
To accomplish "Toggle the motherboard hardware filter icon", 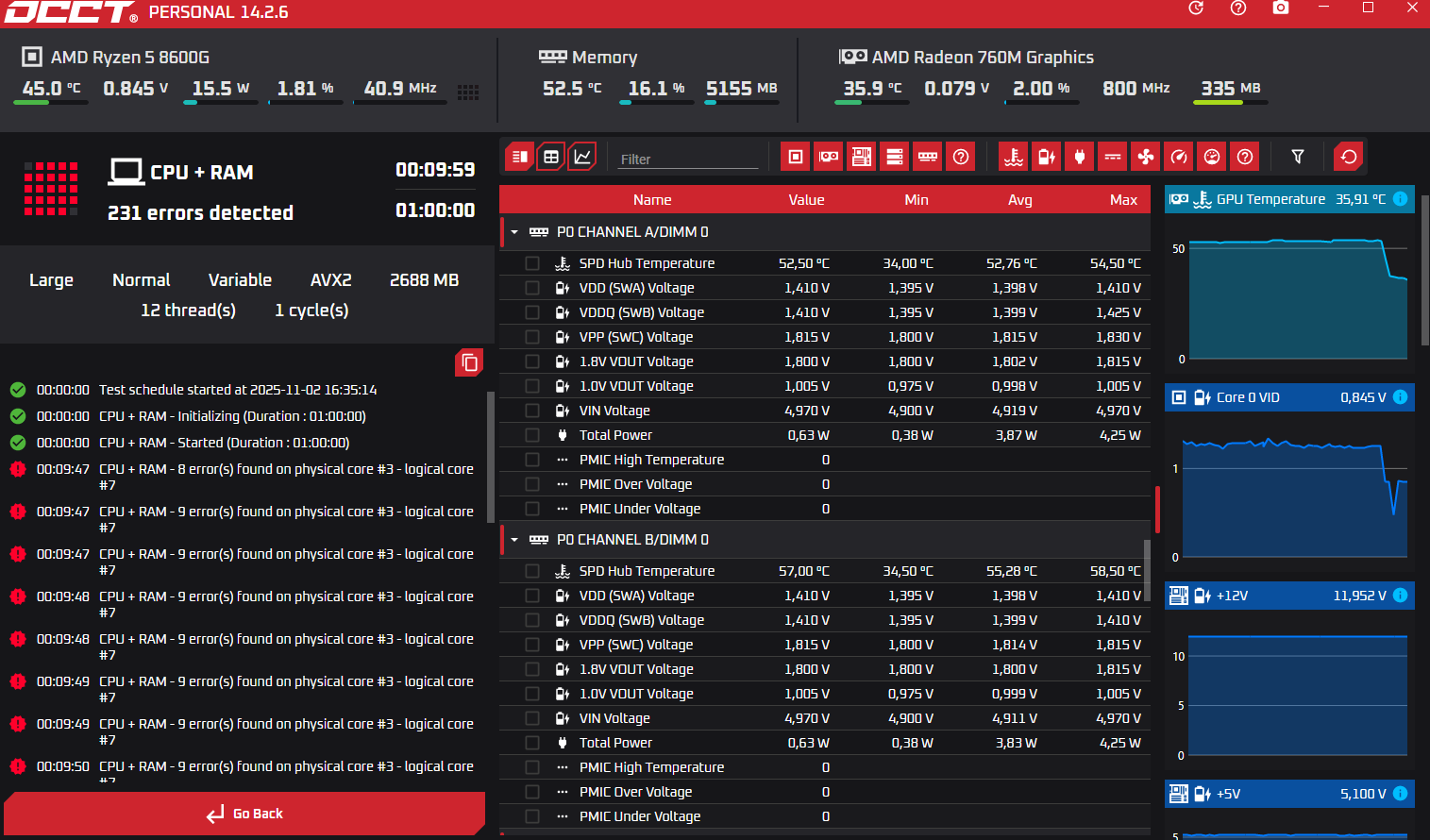I will pos(862,157).
